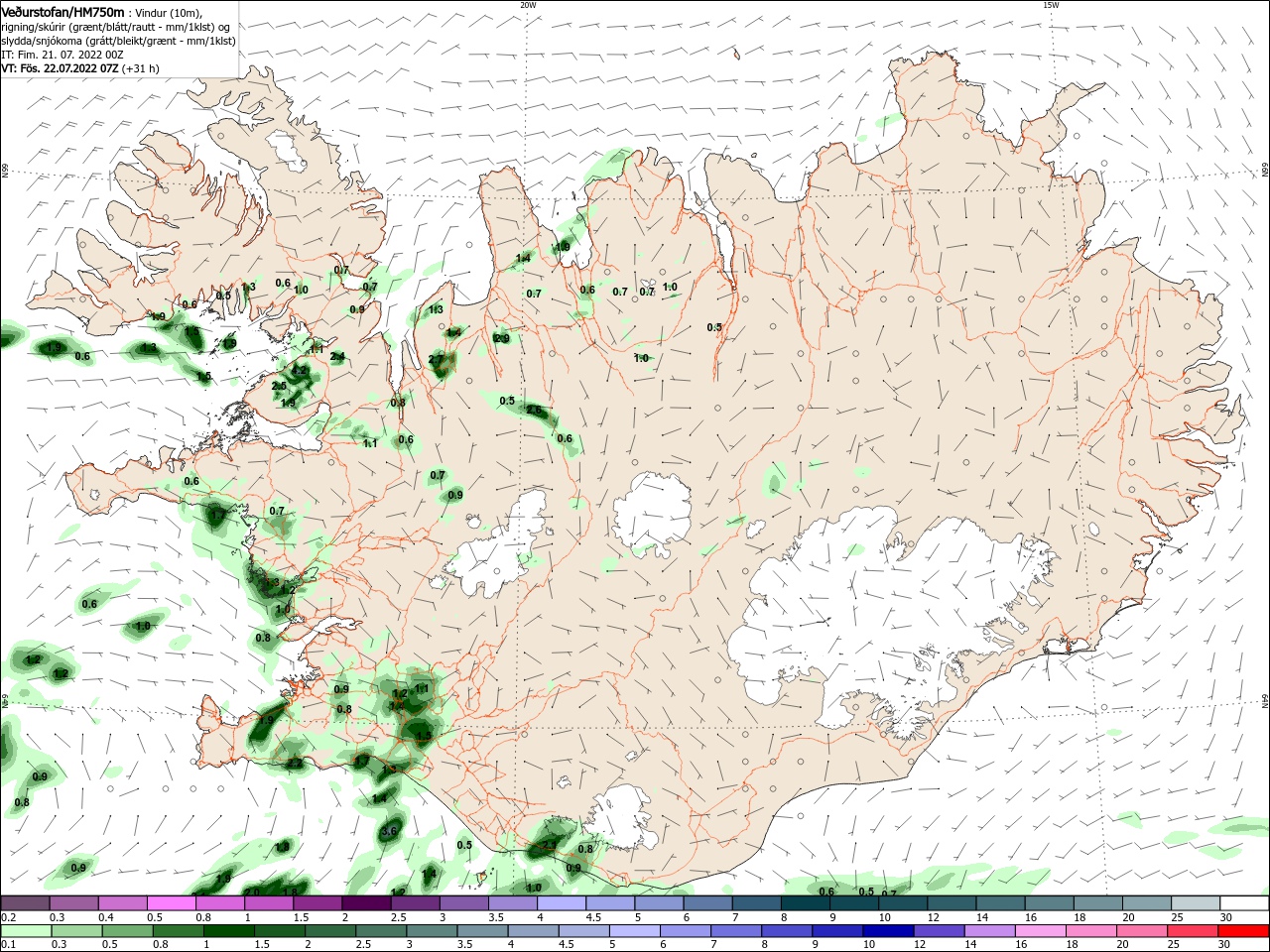Select the 2.6 precipitation label
This screenshot has width=1270, height=952.
535,410
